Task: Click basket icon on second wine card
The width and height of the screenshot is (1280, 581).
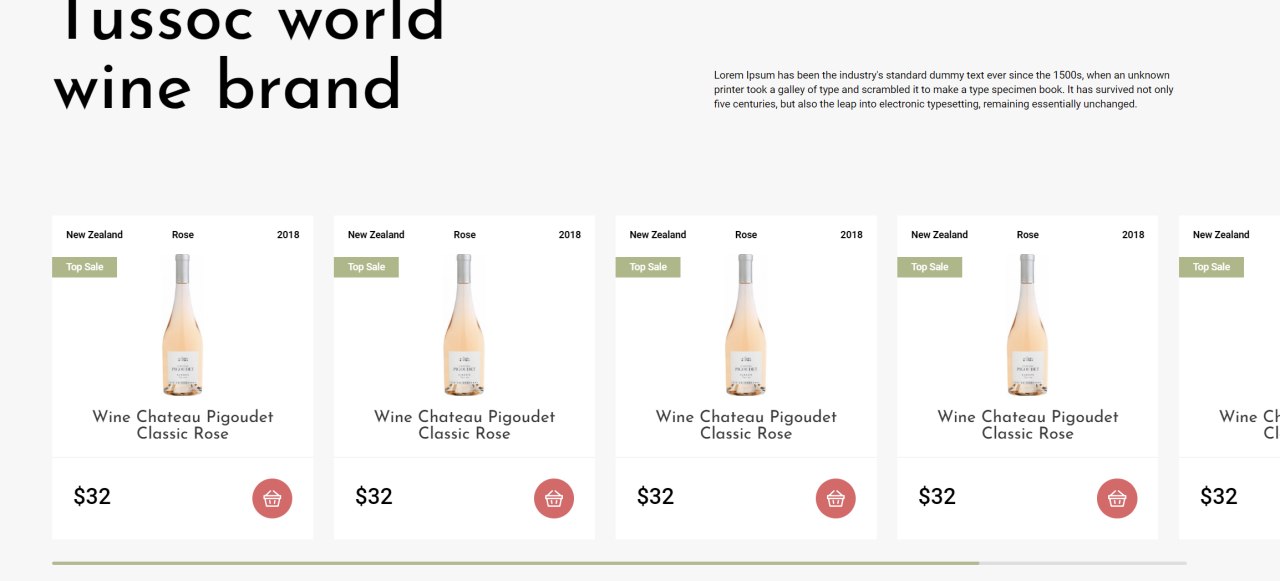Action: pos(554,498)
